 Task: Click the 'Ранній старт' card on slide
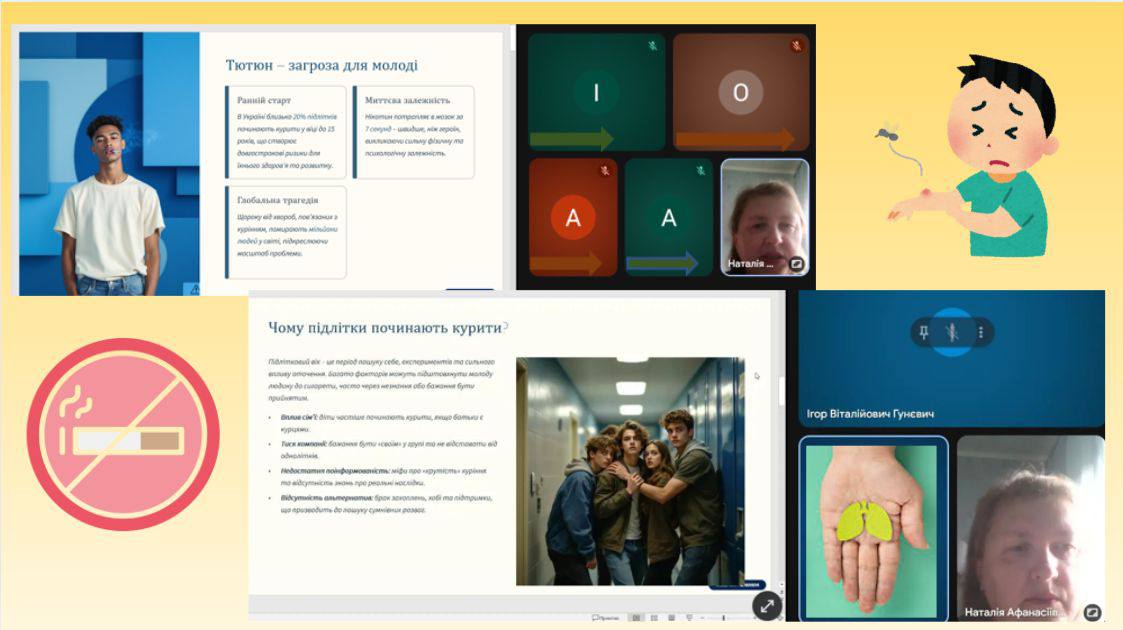click(x=285, y=132)
